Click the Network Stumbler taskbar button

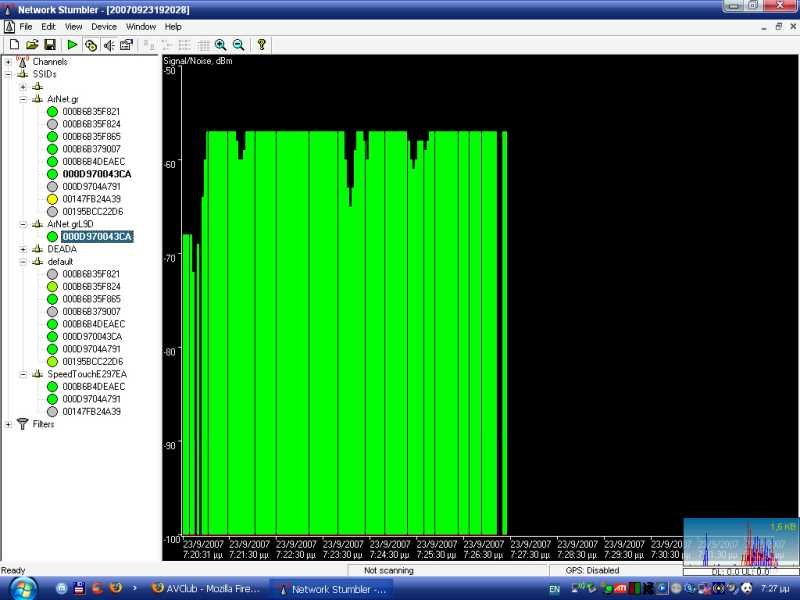(x=330, y=588)
